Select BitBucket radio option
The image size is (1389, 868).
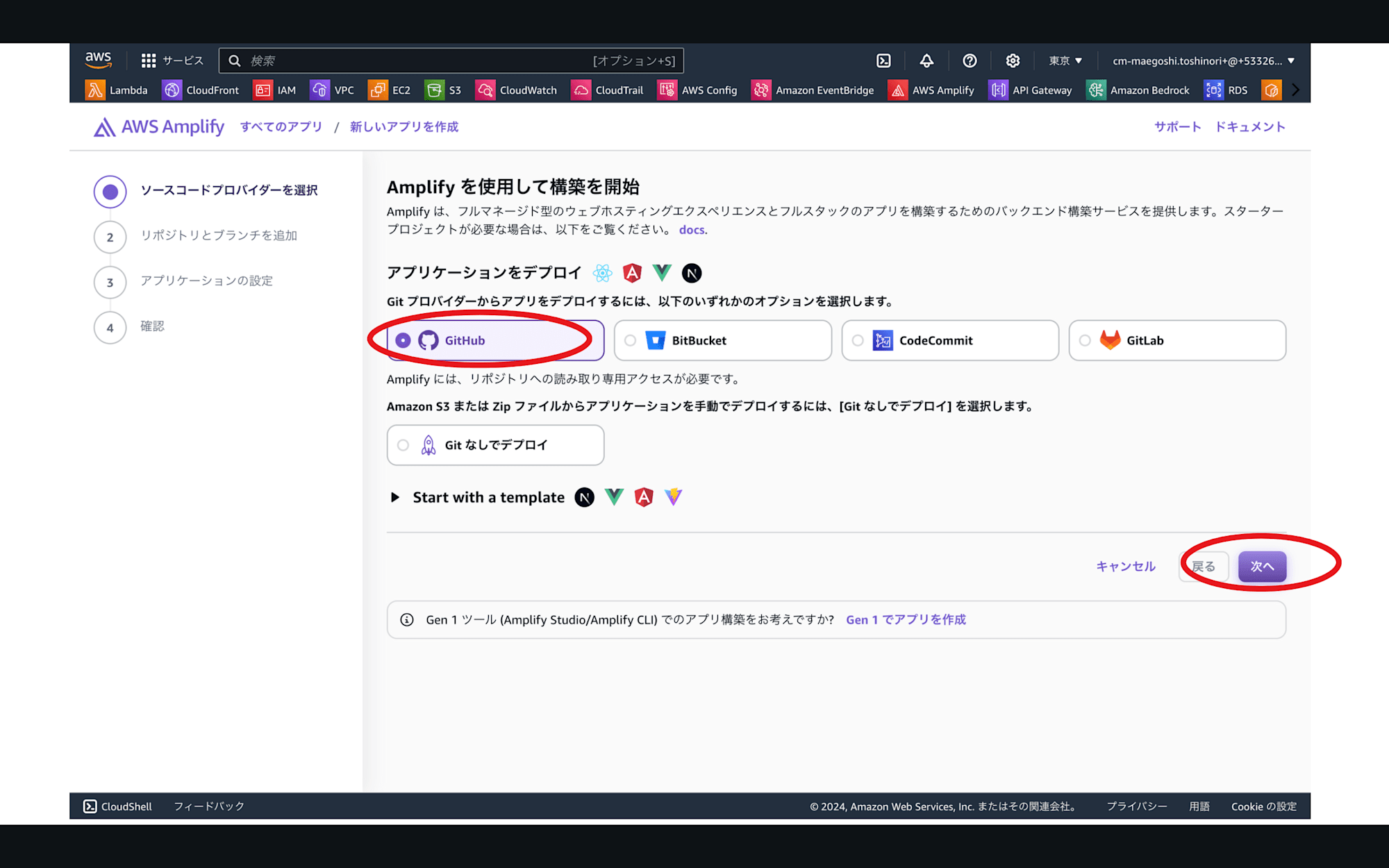pyautogui.click(x=722, y=340)
